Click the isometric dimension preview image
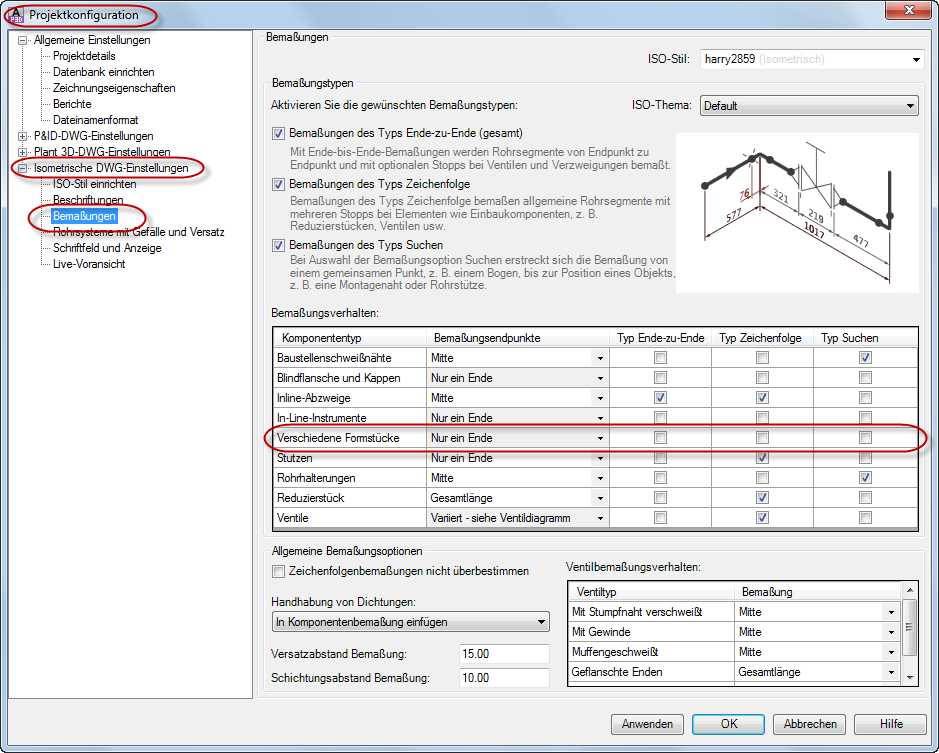Viewport: 939px width, 753px height. pyautogui.click(x=797, y=213)
